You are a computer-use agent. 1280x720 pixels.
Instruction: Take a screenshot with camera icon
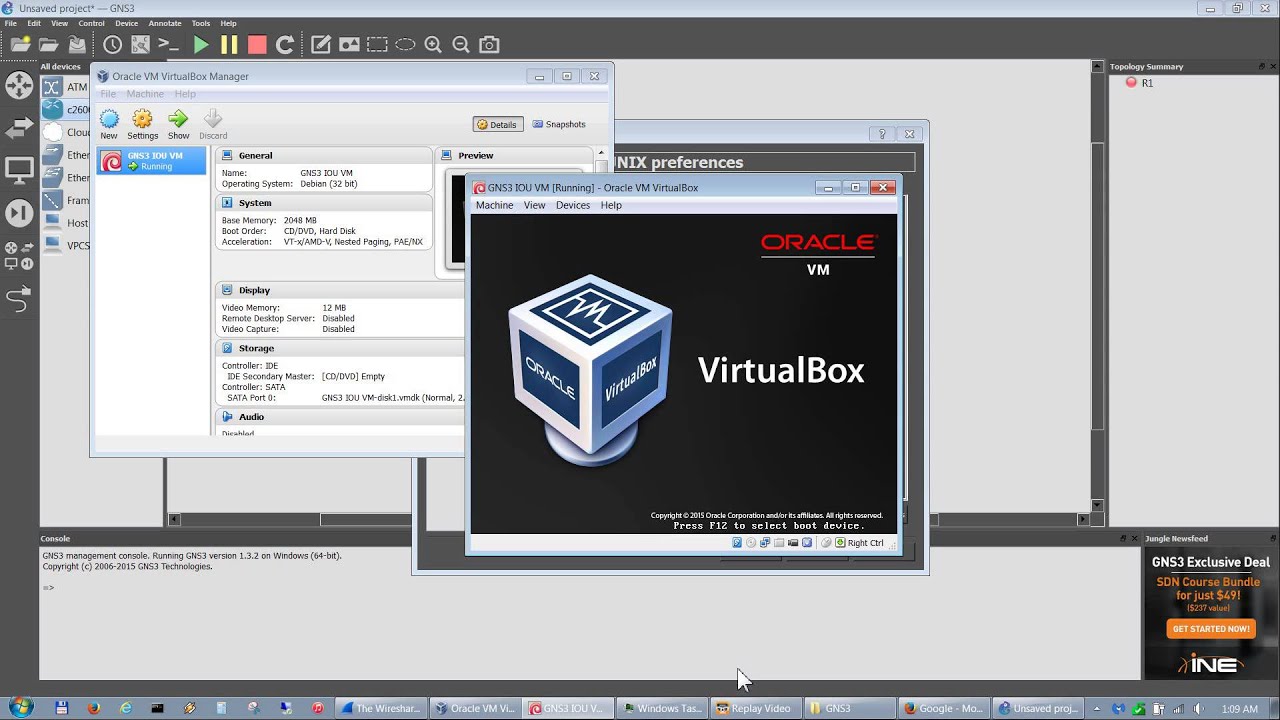point(489,45)
